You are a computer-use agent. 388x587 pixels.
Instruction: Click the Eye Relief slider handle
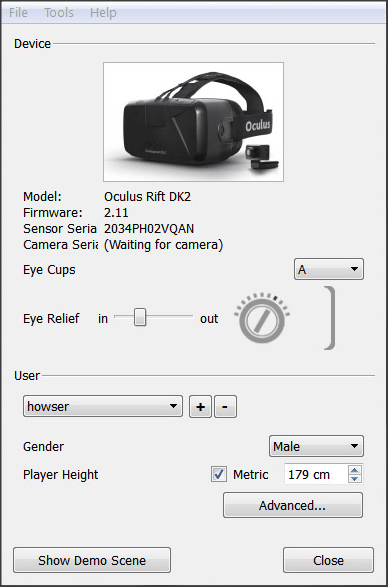[140, 317]
